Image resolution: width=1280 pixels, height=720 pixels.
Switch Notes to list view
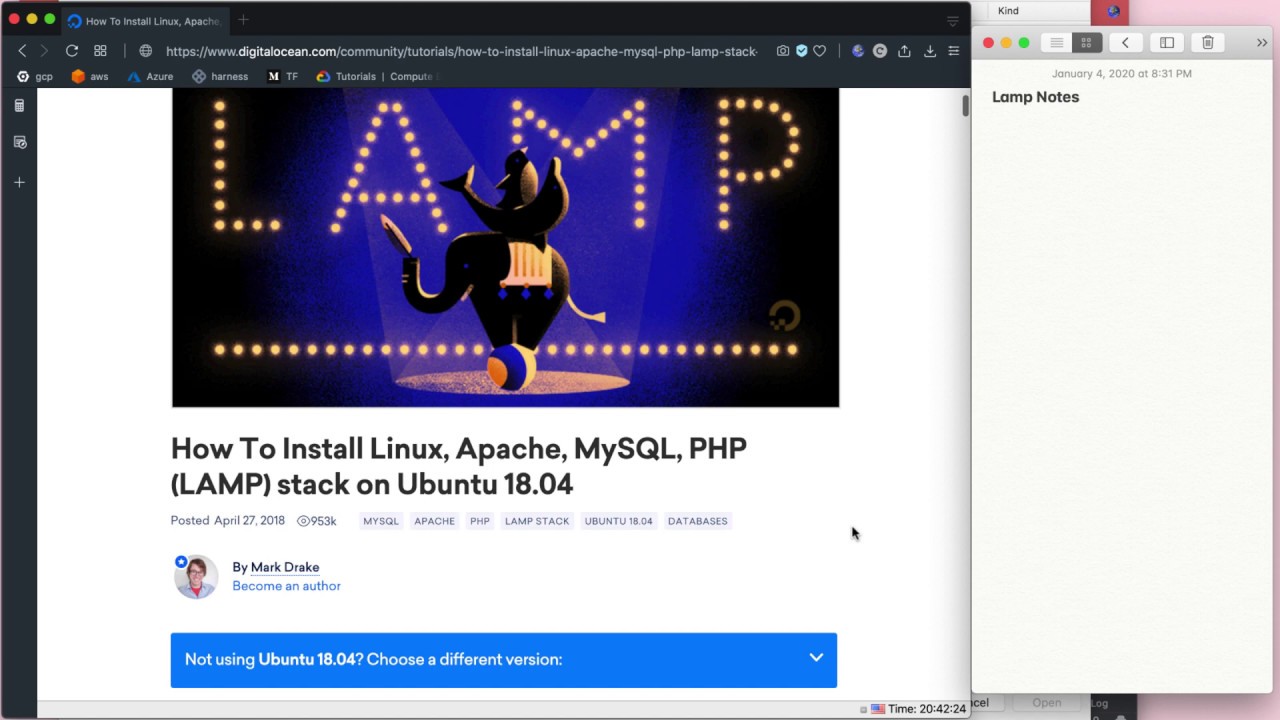tap(1056, 42)
